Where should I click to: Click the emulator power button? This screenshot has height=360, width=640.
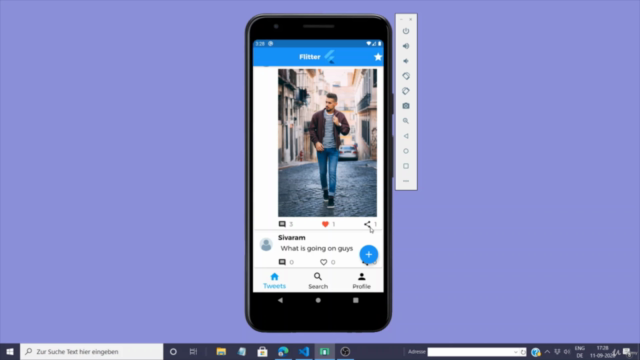click(x=406, y=31)
